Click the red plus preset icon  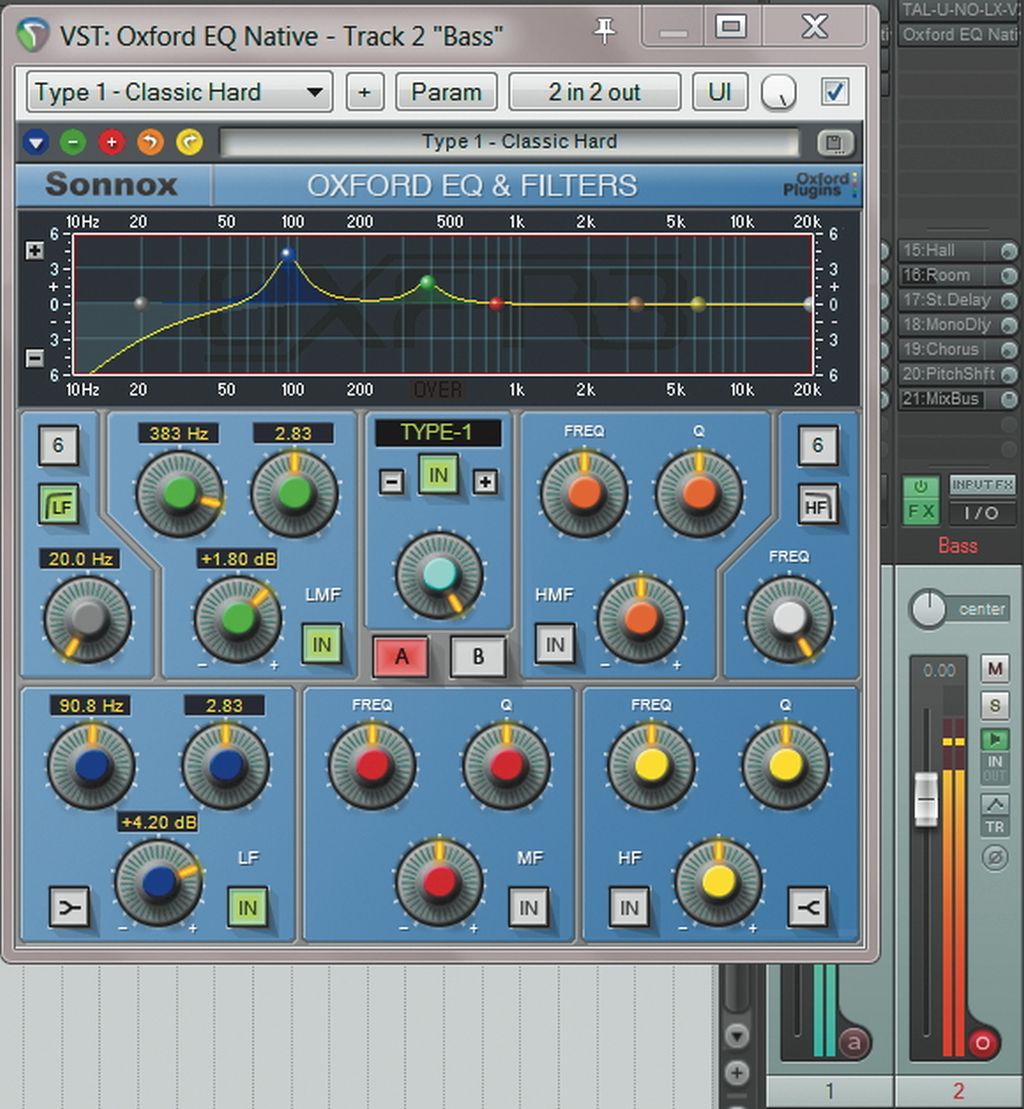click(111, 143)
